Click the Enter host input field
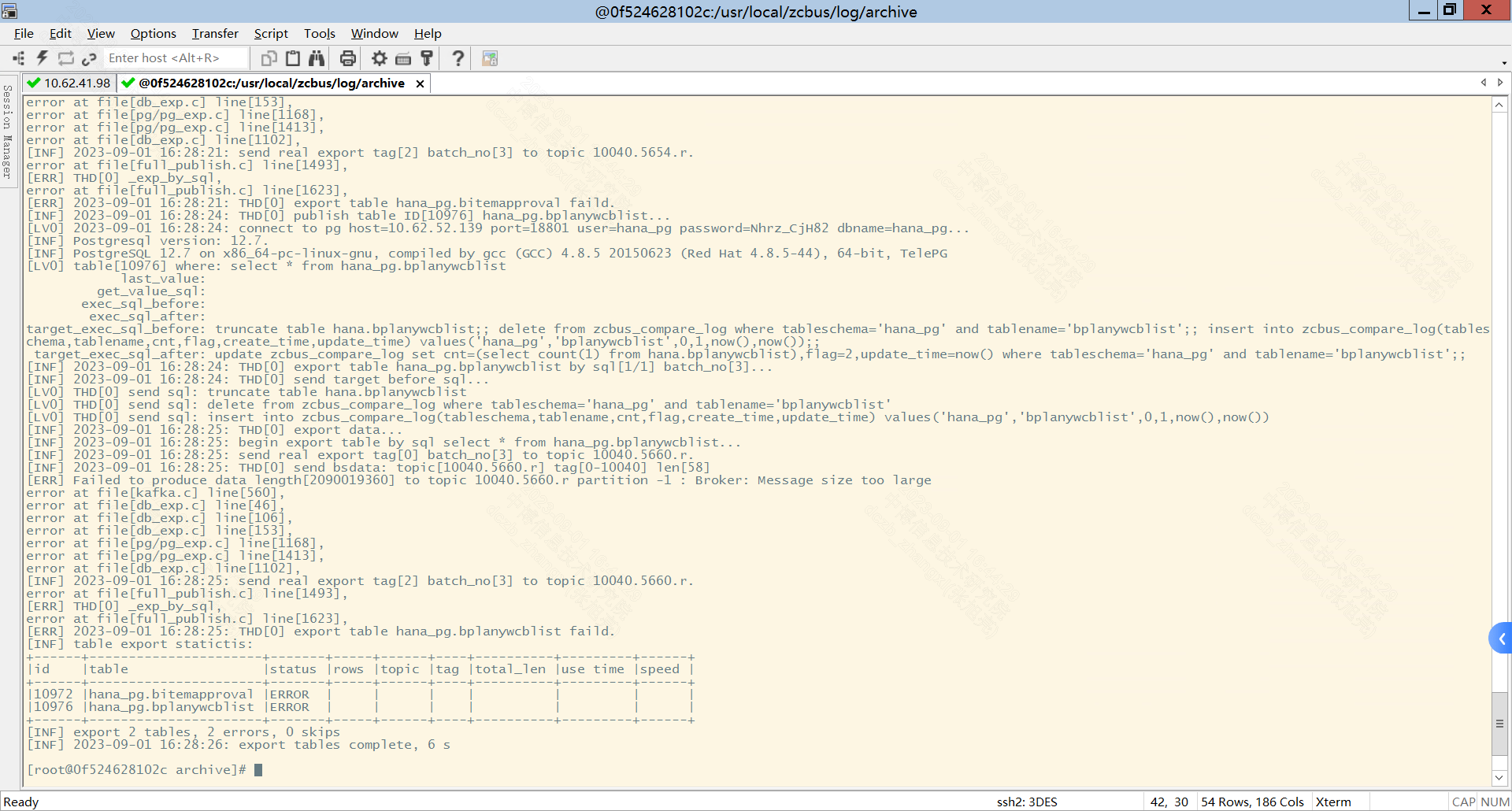Screen dimensions: 1512x811 point(173,58)
